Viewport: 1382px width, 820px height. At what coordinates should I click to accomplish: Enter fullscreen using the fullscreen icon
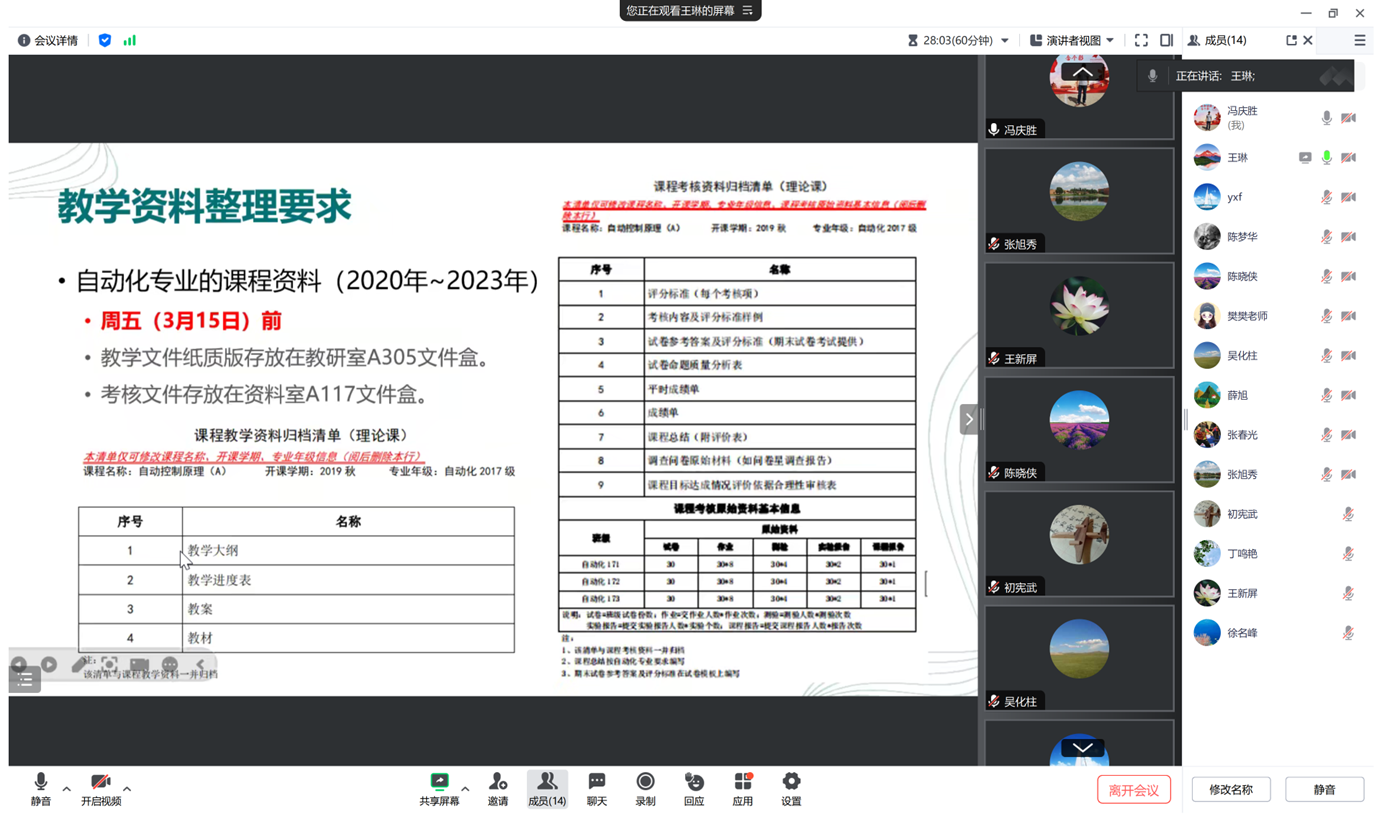click(1141, 40)
